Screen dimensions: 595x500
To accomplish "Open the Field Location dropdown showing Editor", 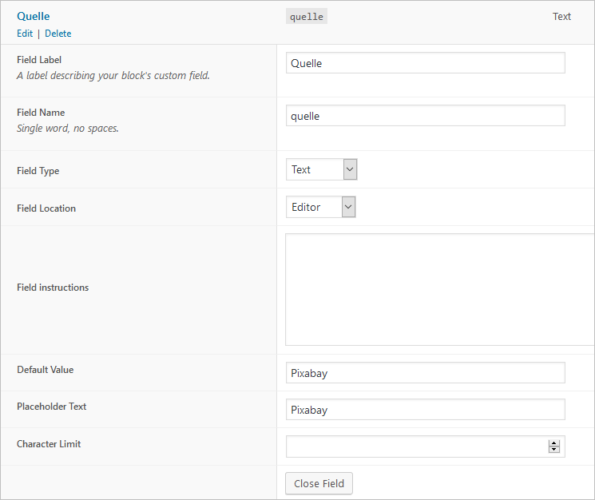I will pos(321,207).
